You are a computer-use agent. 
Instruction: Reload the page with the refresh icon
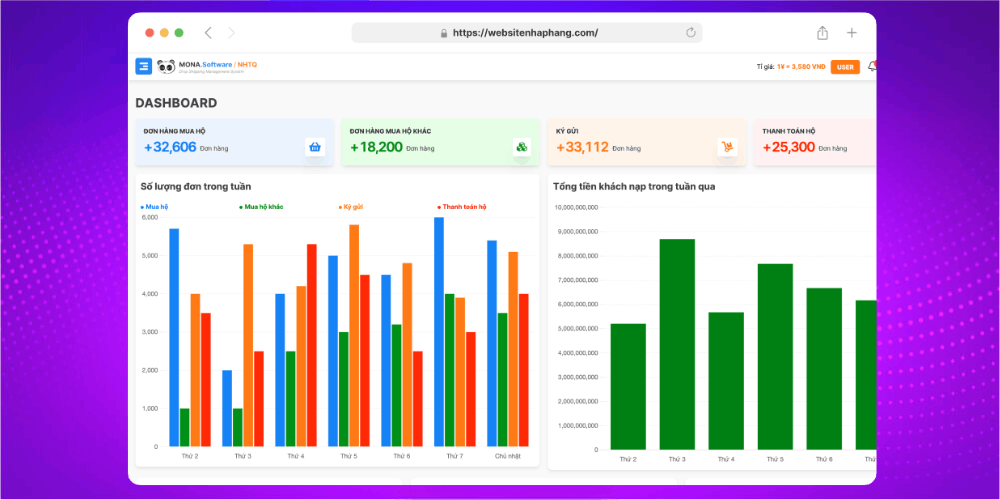point(690,33)
